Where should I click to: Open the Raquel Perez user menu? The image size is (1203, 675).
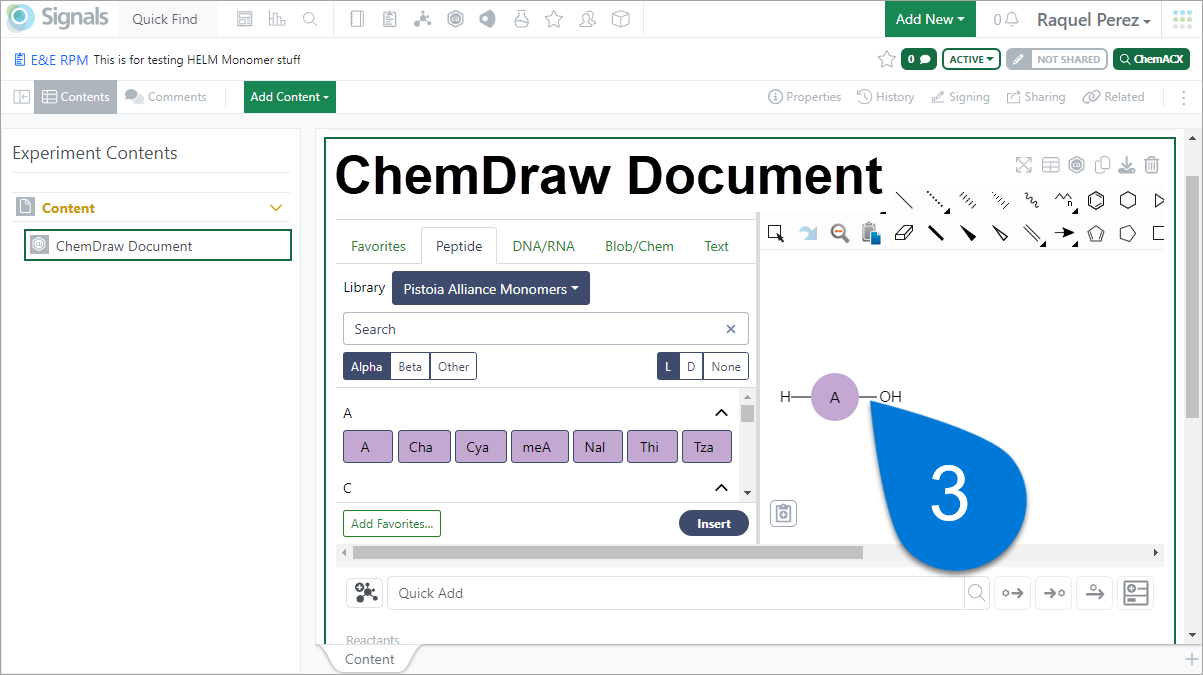coord(1093,20)
